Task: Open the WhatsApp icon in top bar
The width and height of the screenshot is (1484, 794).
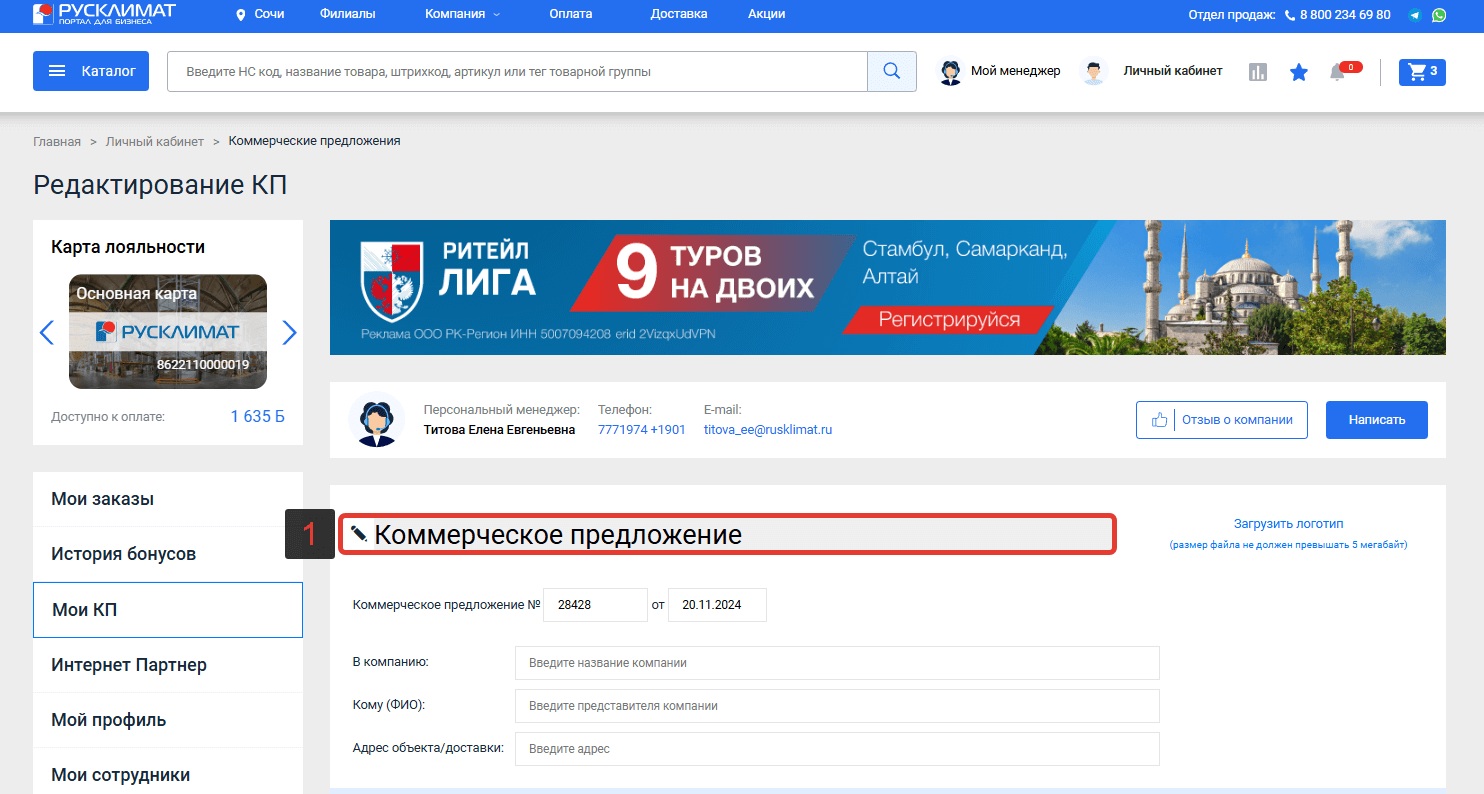Action: pos(1439,15)
